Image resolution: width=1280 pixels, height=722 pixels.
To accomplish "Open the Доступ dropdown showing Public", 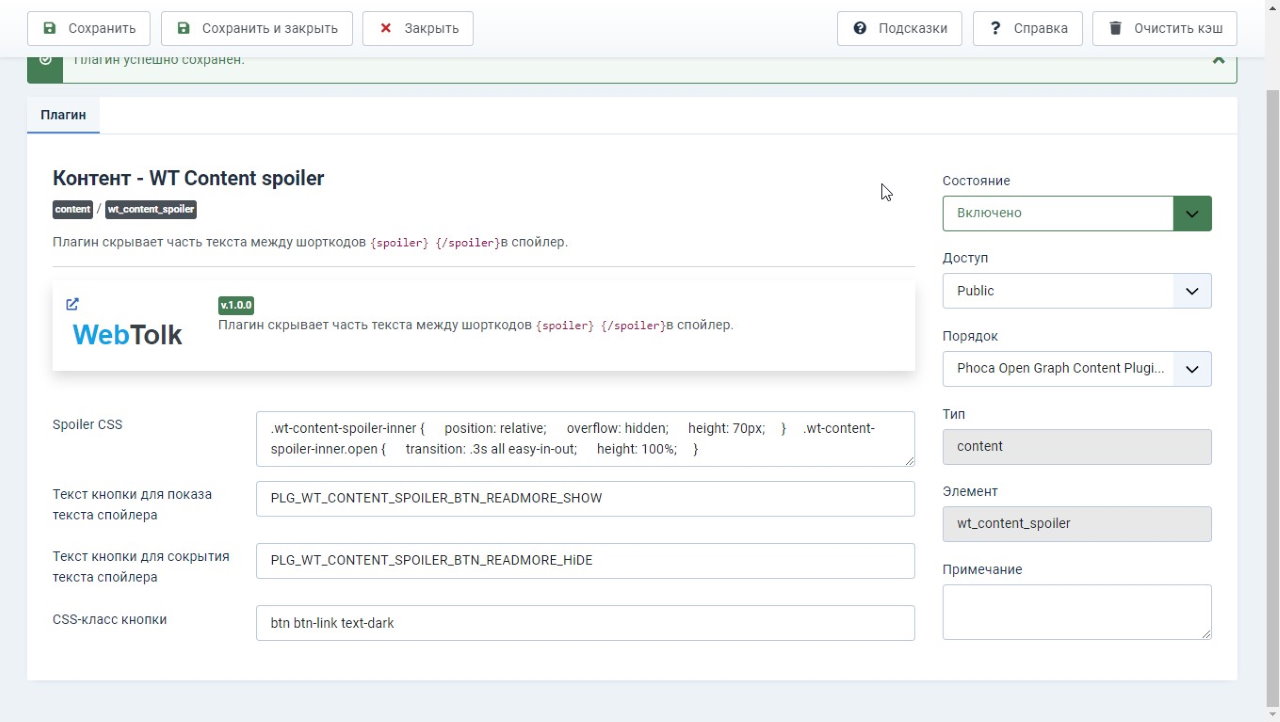I will click(x=1077, y=291).
